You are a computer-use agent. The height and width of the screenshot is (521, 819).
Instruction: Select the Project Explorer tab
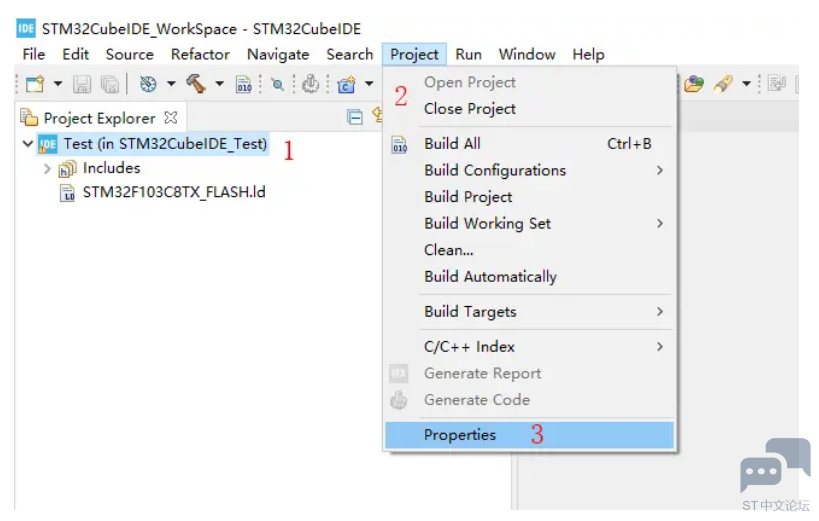(x=99, y=118)
